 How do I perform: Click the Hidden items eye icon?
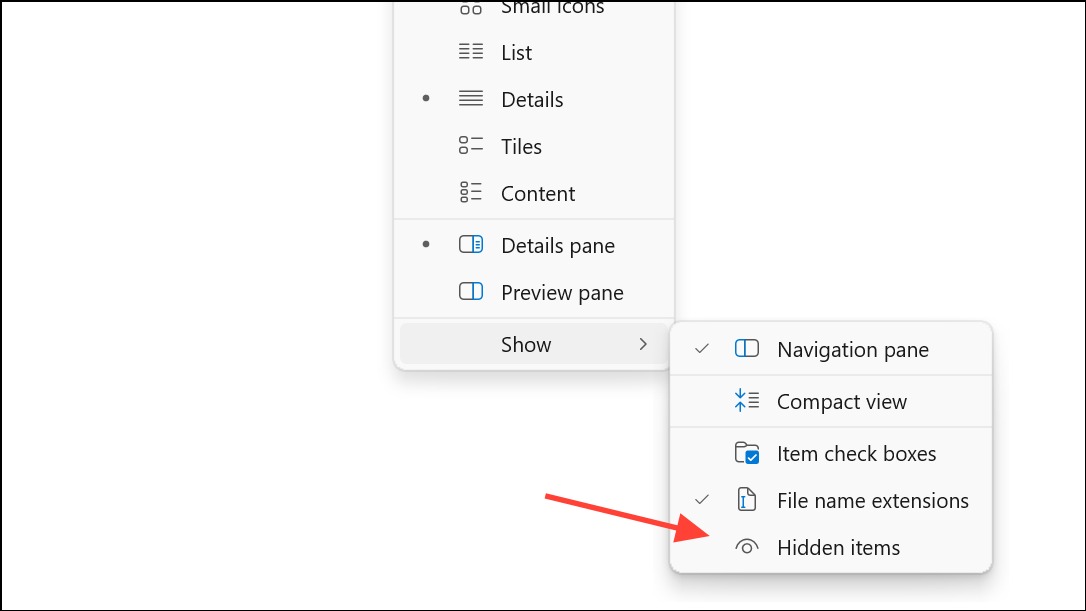tap(747, 547)
